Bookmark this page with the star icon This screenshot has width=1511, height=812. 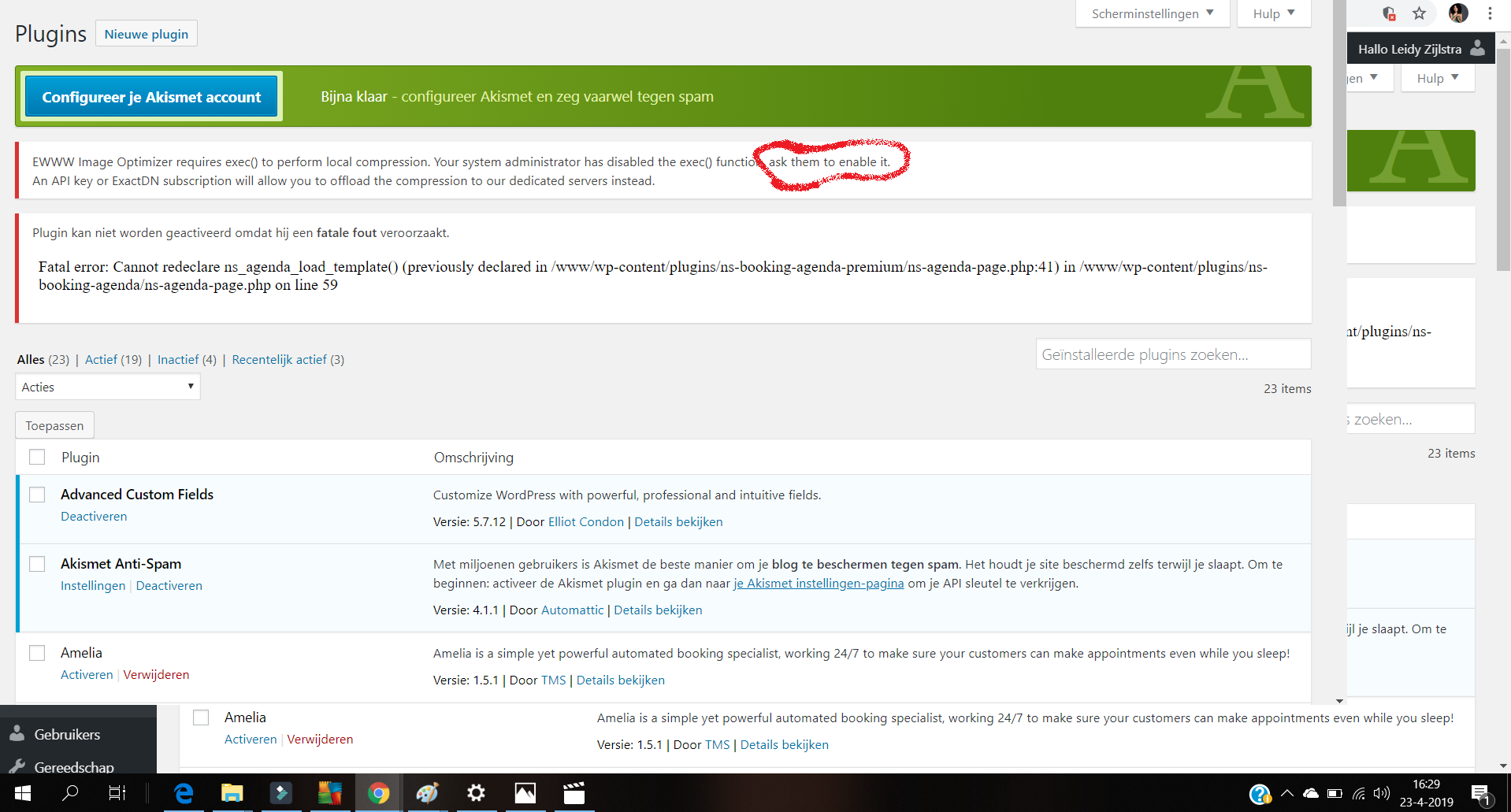click(1420, 13)
